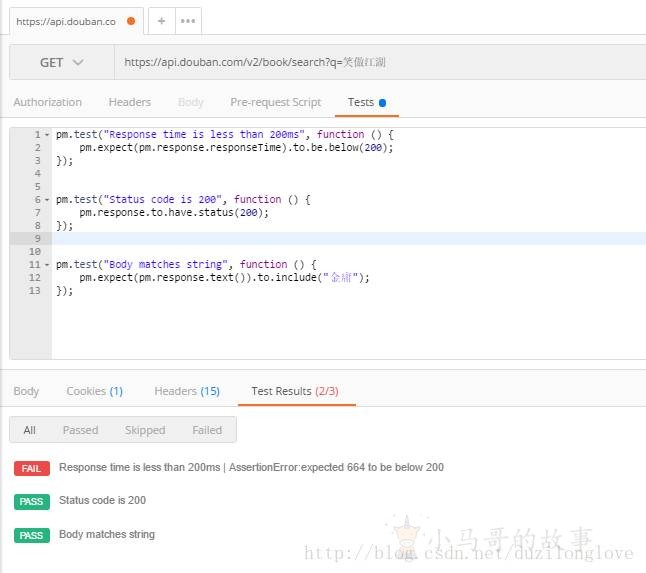646x573 pixels.
Task: Open the Pre-request Script tab
Action: 276,102
